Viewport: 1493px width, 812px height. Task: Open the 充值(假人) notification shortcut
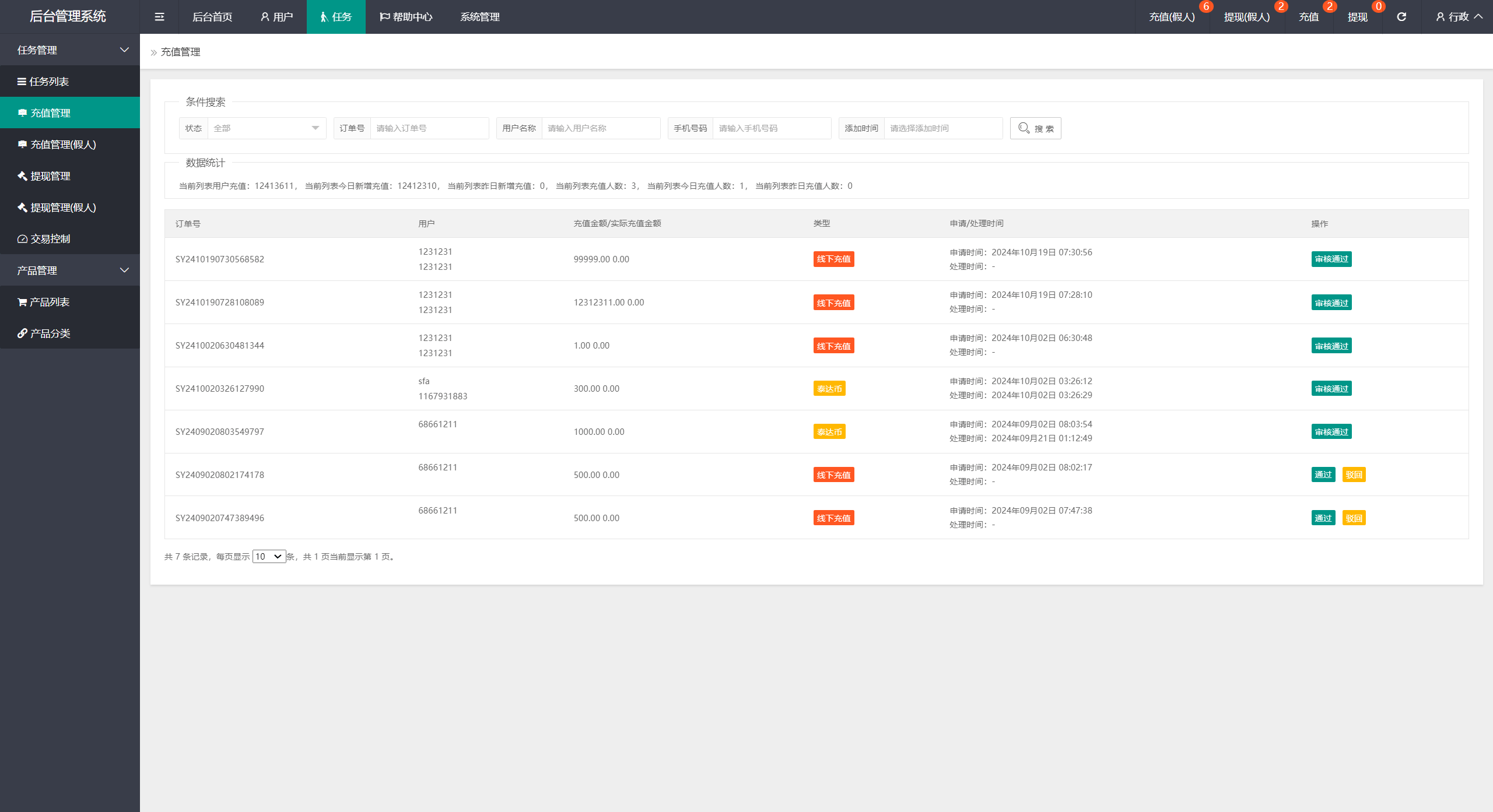point(1172,17)
